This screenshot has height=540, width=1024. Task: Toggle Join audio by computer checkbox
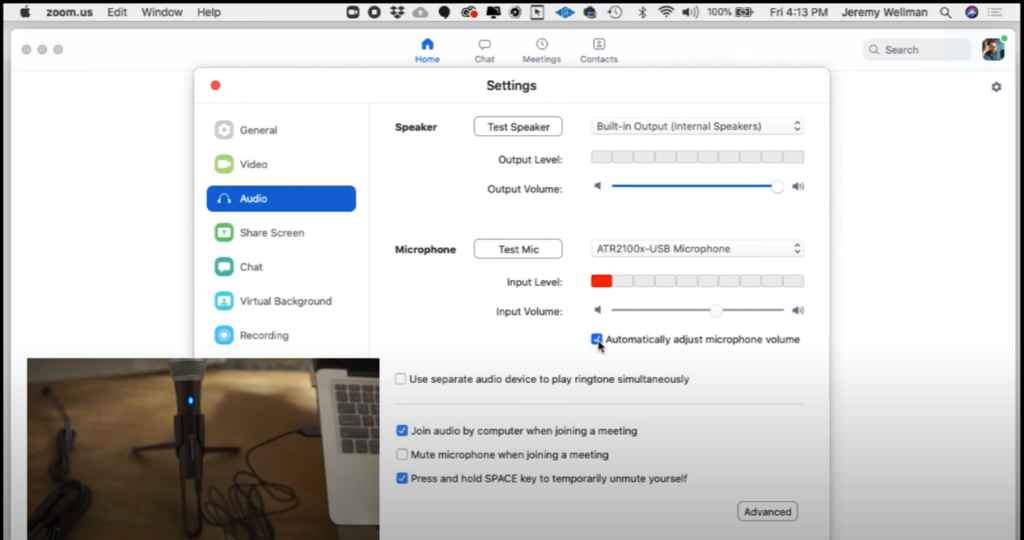pos(402,431)
